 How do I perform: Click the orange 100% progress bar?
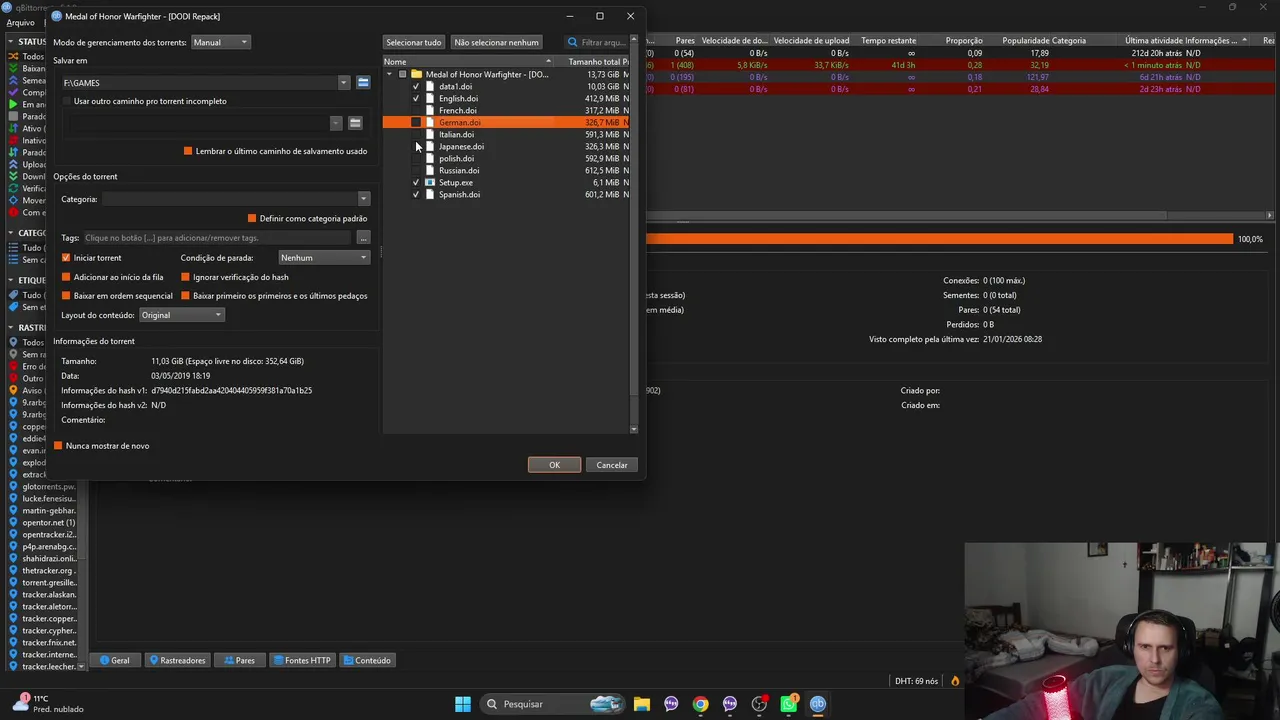point(940,239)
